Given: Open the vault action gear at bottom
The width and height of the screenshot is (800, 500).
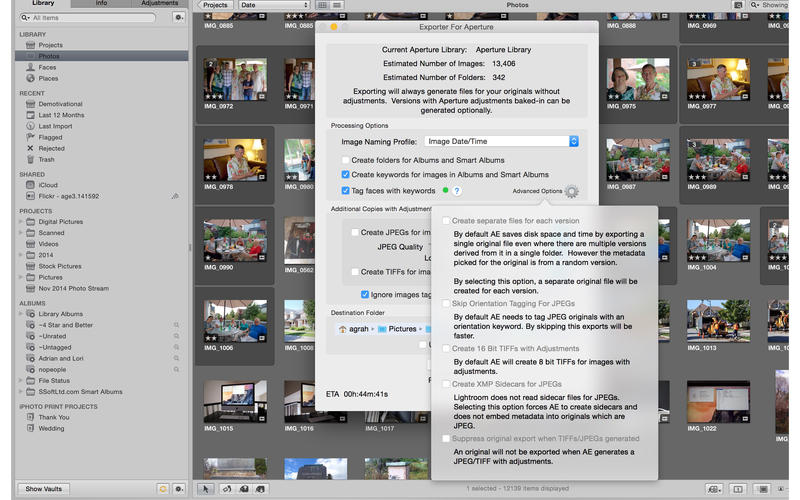Looking at the screenshot, I should tap(179, 489).
